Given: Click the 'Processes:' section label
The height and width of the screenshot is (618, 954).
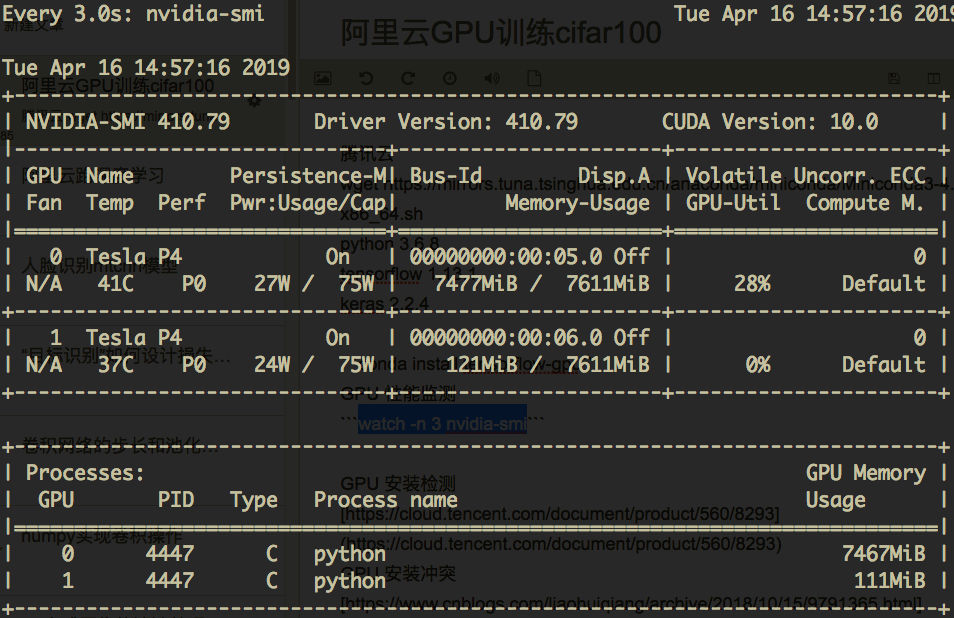Looking at the screenshot, I should point(85,473).
